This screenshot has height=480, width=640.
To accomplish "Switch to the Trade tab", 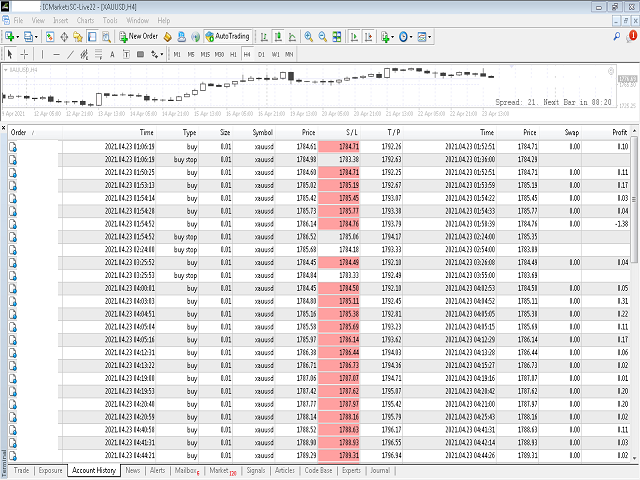I will point(21,471).
